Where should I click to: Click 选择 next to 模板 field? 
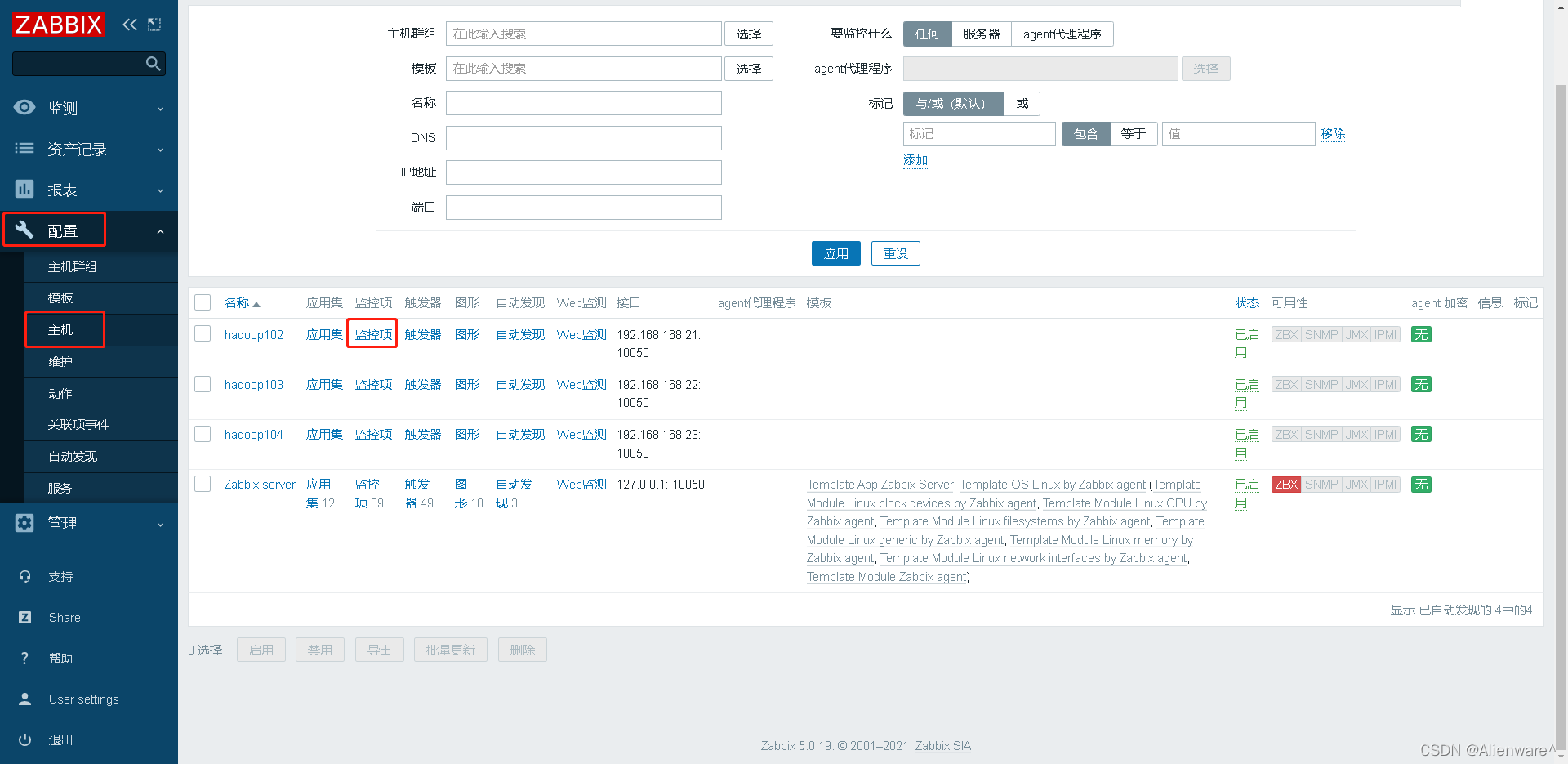(x=749, y=69)
